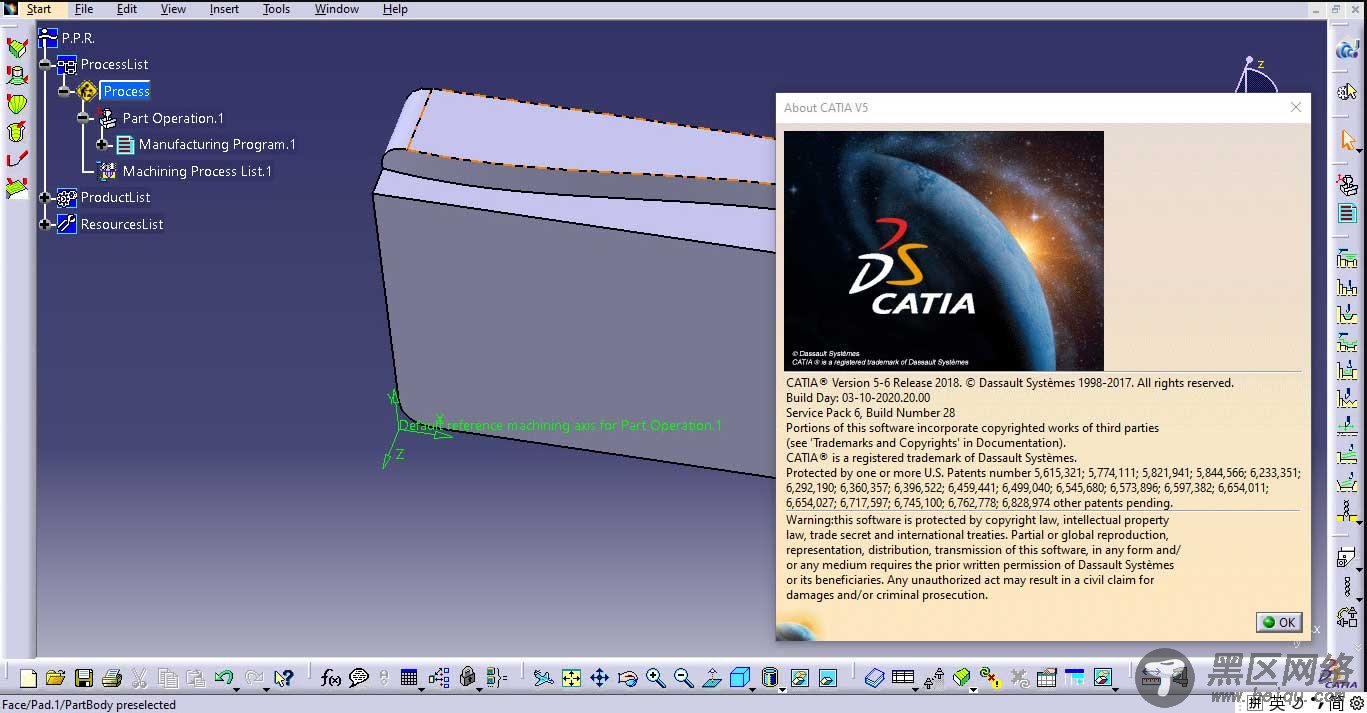1367x713 pixels.
Task: Open the Design Table icon
Action: 408,678
